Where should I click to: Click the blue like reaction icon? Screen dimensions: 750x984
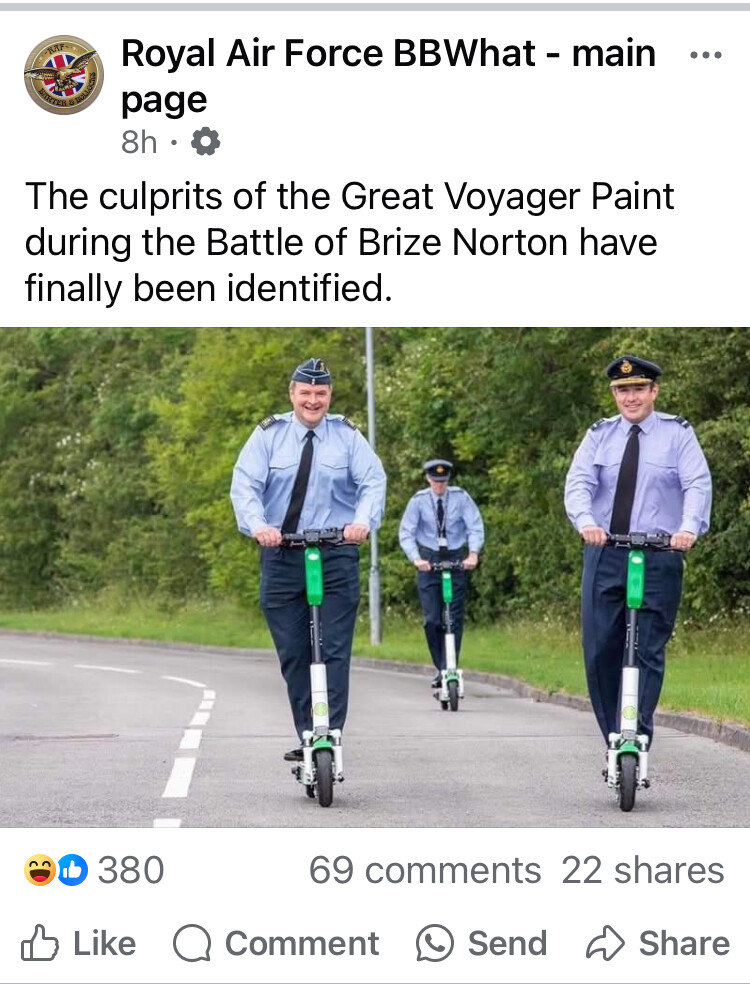73,870
